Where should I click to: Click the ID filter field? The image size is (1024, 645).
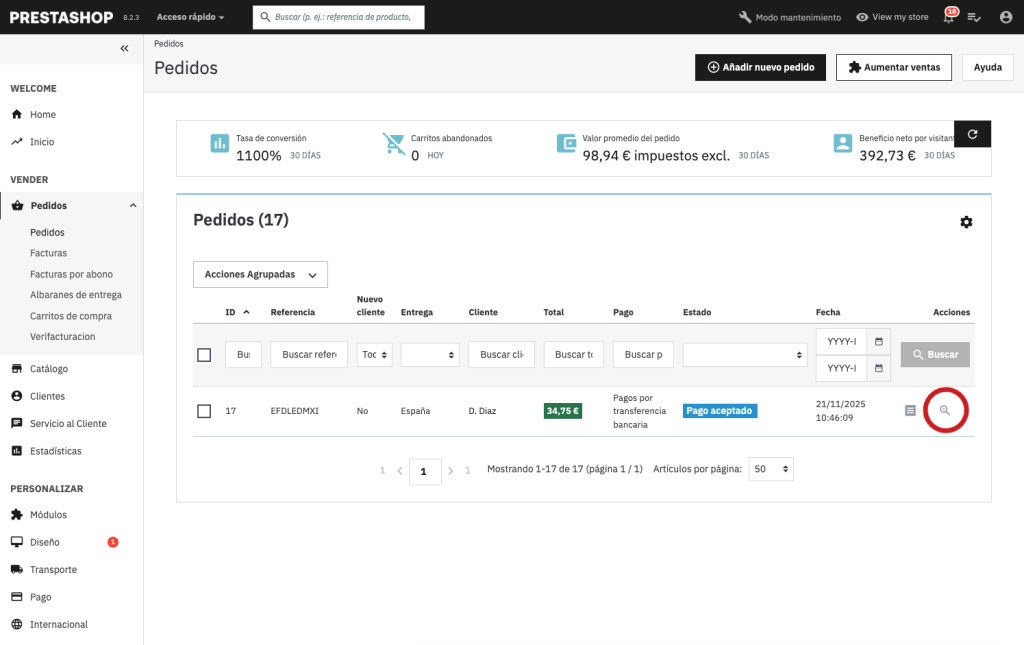tap(243, 354)
